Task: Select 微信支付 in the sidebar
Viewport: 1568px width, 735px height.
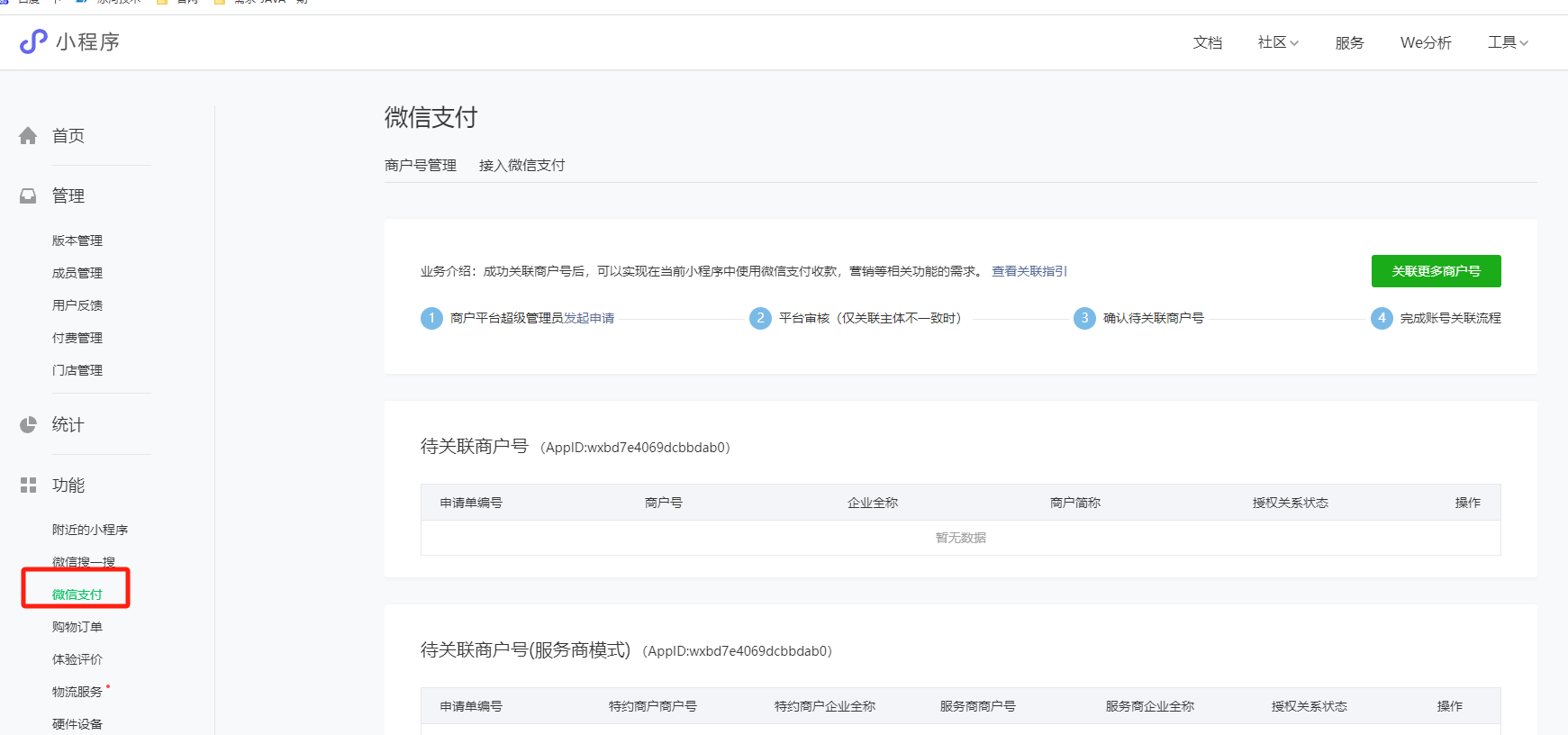Action: point(77,594)
